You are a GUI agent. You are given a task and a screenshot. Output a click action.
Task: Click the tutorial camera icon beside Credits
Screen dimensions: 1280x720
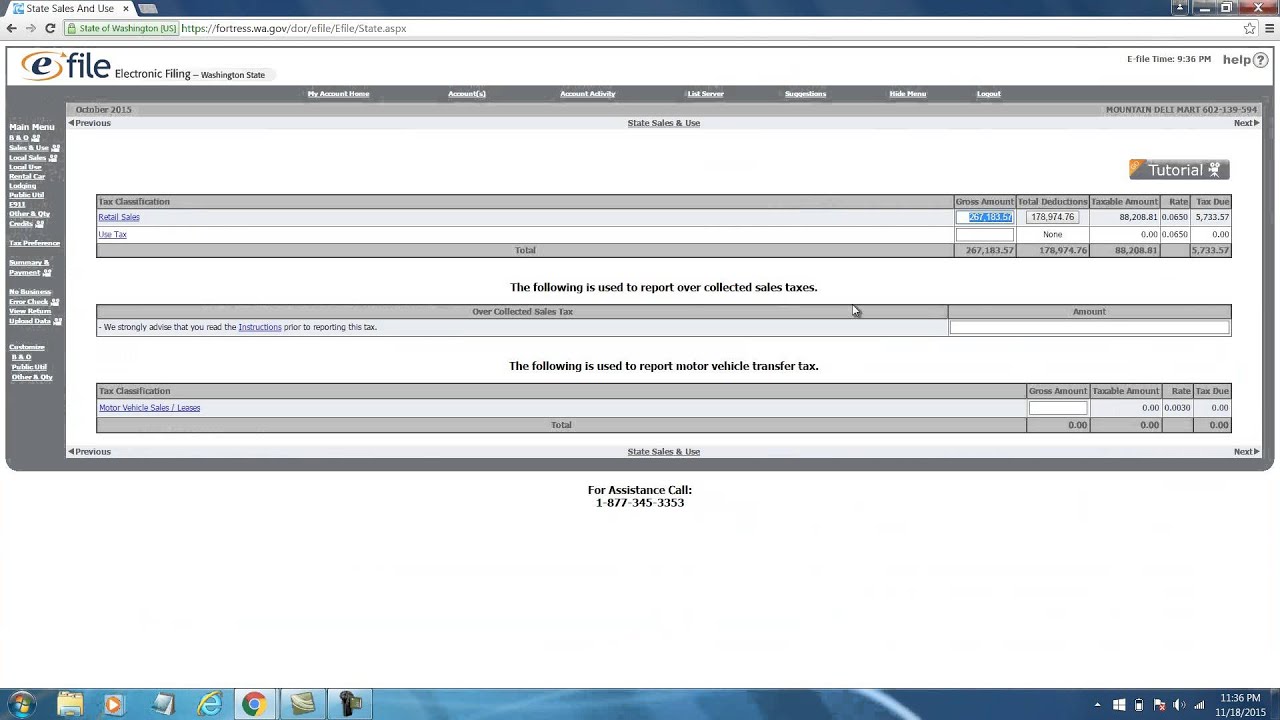40,224
